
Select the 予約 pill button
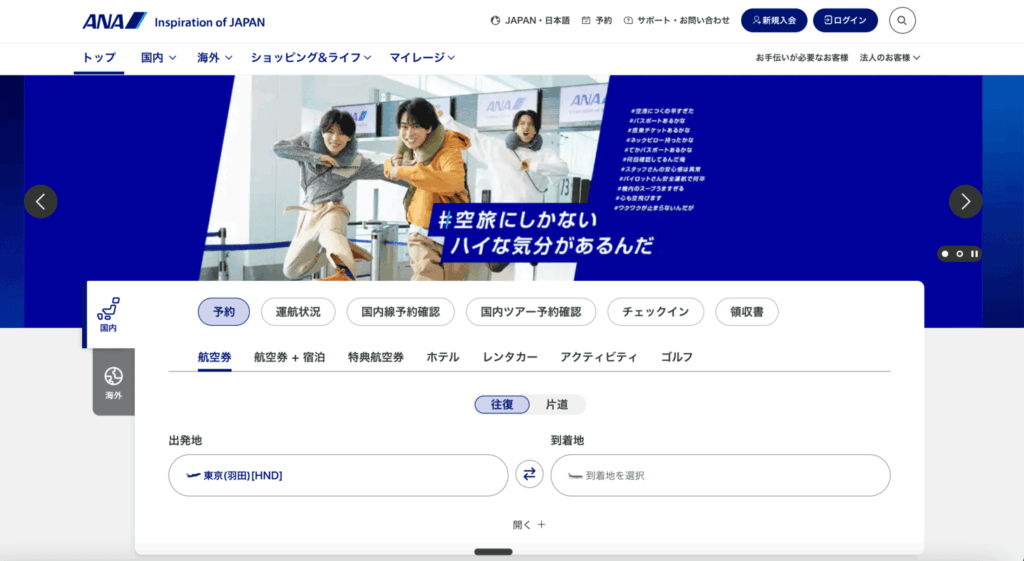[x=224, y=312]
